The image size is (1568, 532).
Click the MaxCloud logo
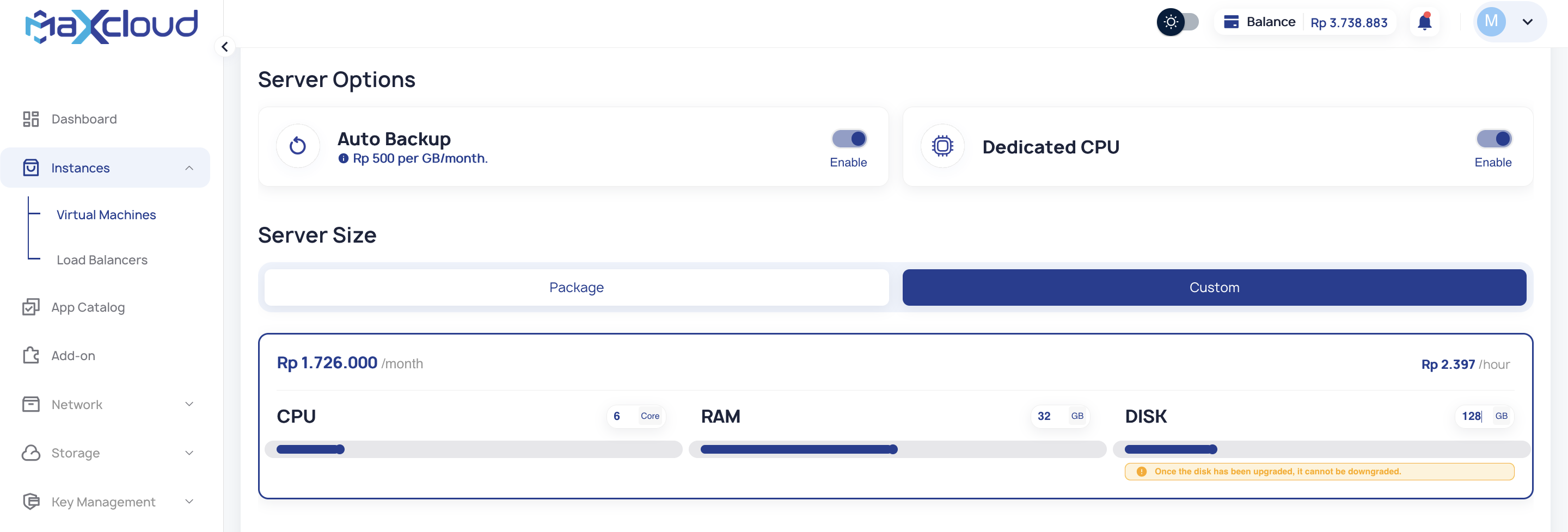tap(112, 26)
